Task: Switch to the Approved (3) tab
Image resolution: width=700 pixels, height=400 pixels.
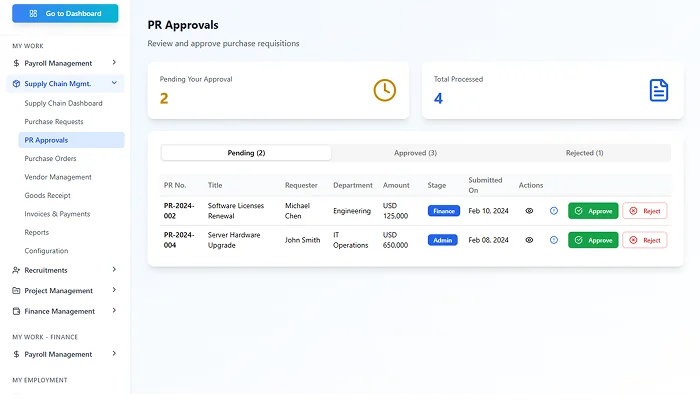Action: pos(415,153)
